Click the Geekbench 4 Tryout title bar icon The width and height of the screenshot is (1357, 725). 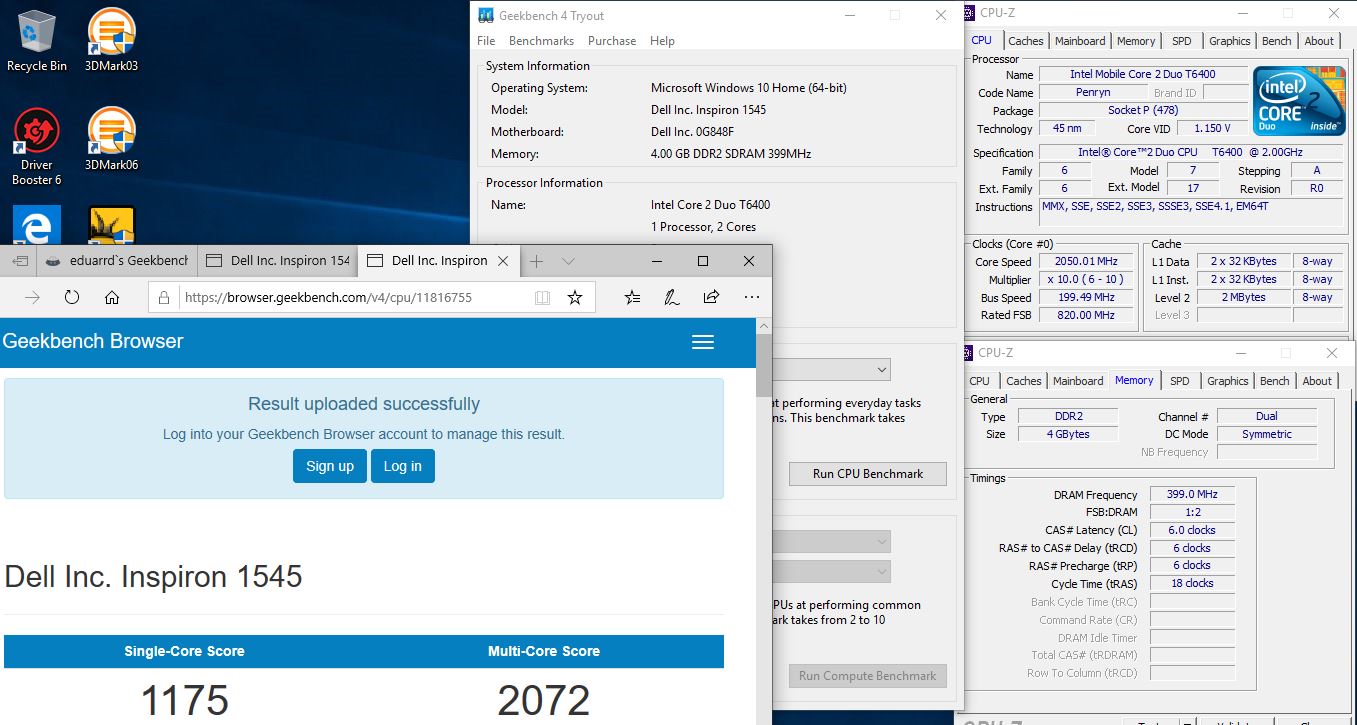[x=485, y=15]
